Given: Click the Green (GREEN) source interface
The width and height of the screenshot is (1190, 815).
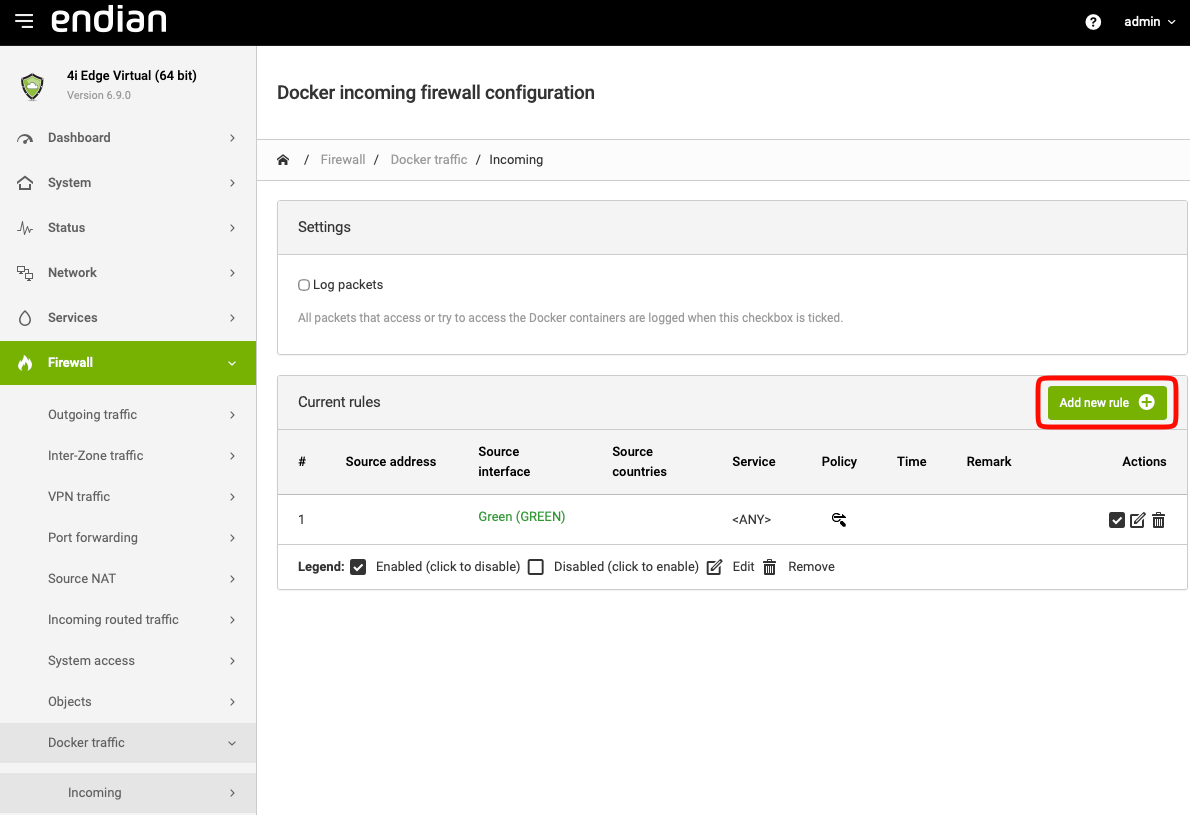Looking at the screenshot, I should (521, 517).
